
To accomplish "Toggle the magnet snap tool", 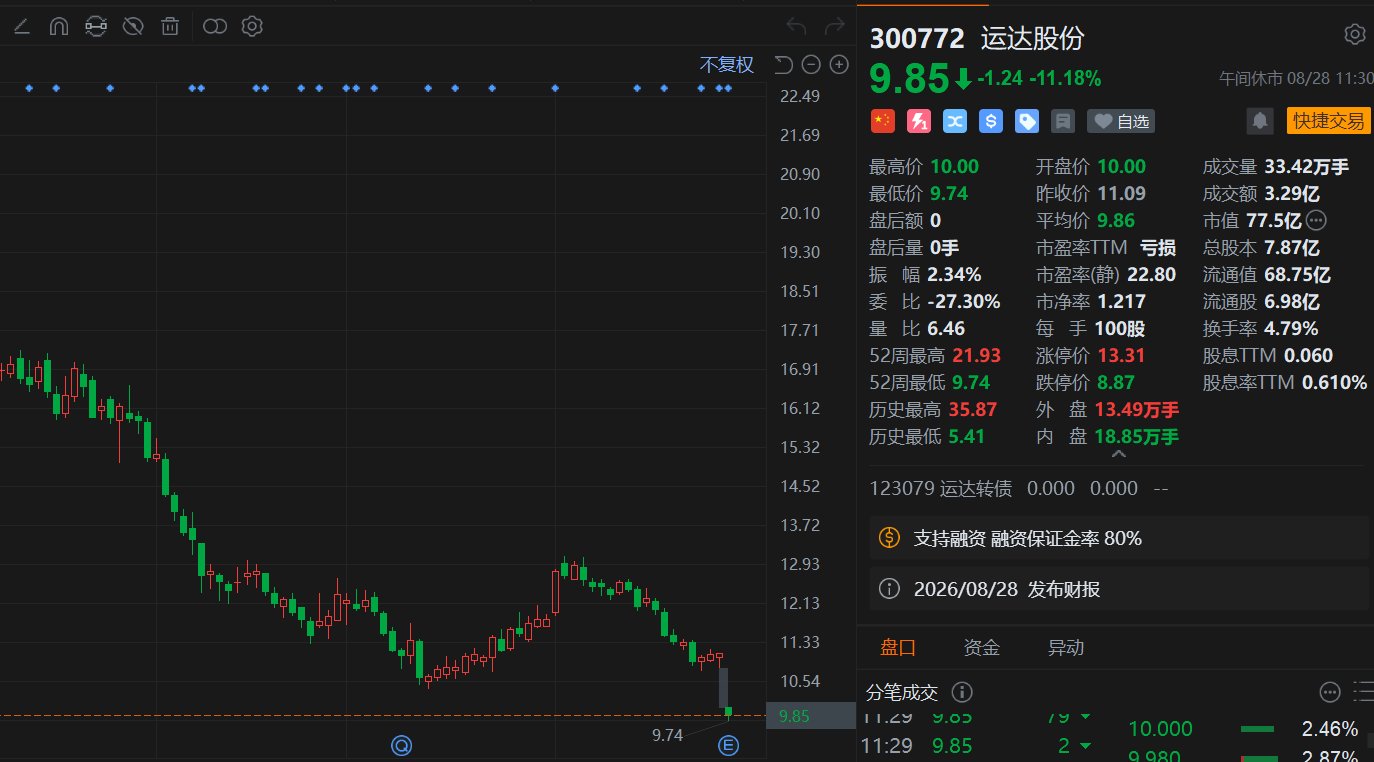I will pos(58,26).
